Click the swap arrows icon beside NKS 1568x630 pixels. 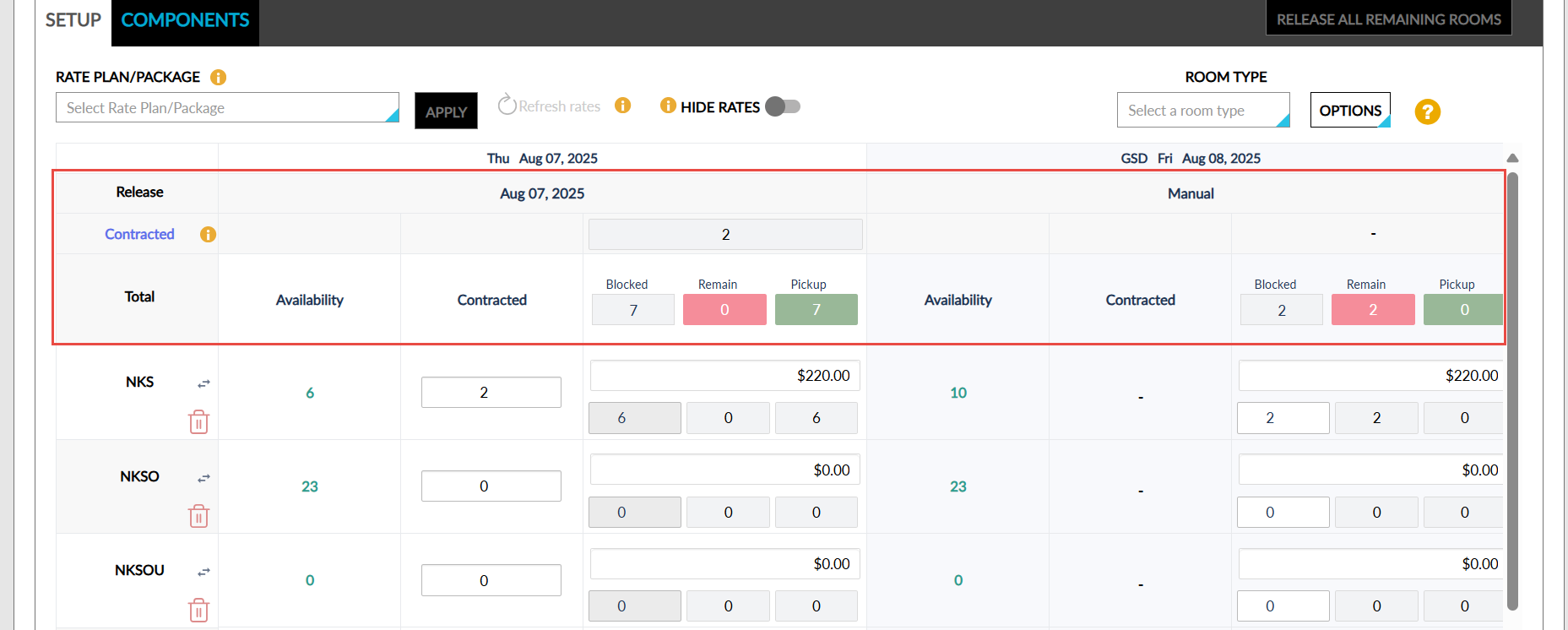coord(203,383)
